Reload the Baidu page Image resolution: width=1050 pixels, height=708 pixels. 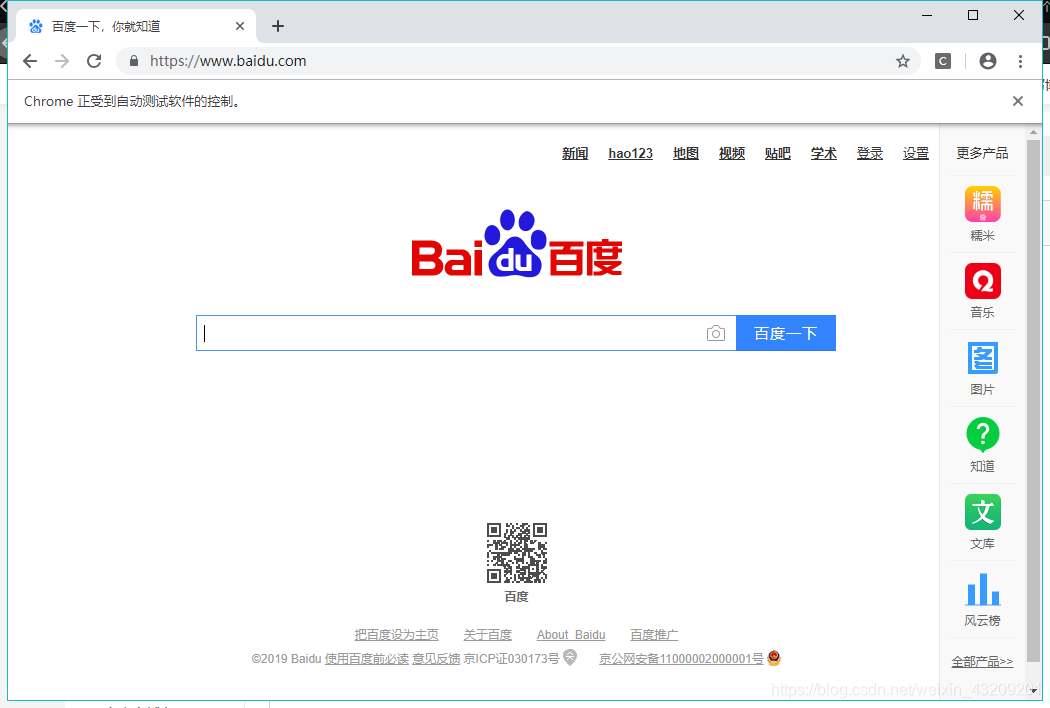click(x=94, y=61)
